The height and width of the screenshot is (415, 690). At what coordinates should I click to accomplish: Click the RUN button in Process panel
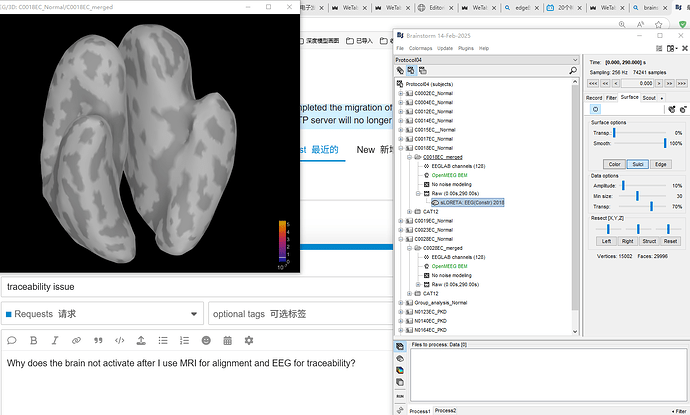pos(400,397)
